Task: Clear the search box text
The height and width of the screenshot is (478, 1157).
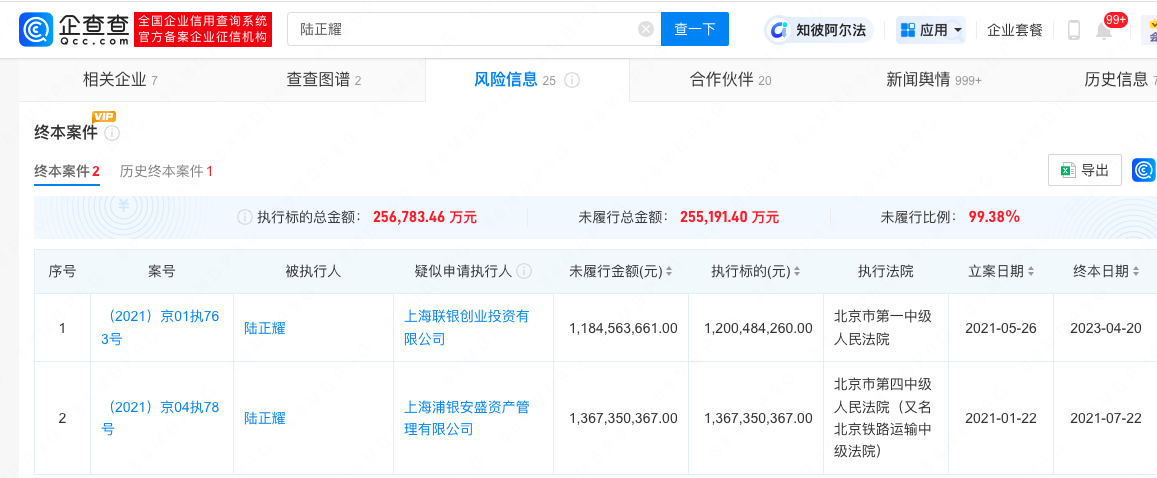Action: (x=646, y=29)
